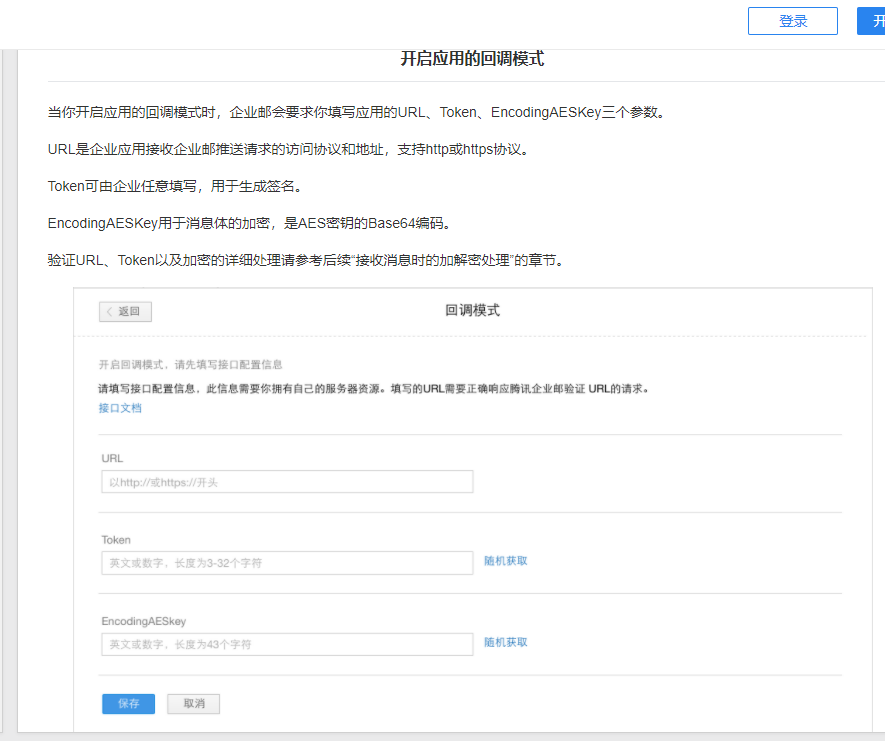The image size is (885, 741).
Task: Click the 开启应用的回调模式 page heading
Action: (x=472, y=59)
